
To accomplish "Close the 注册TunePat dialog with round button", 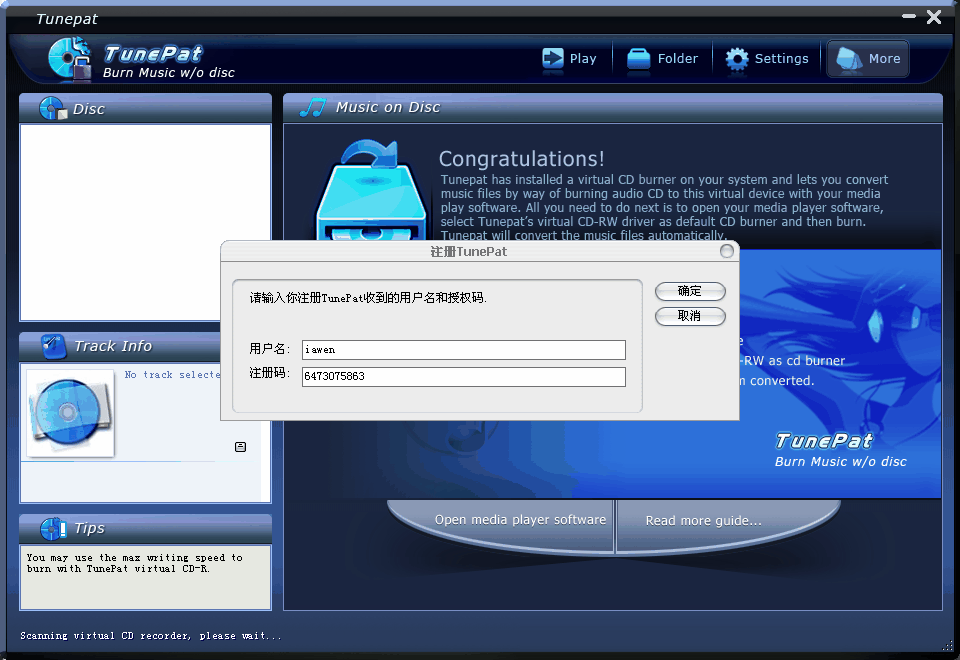I will [727, 251].
